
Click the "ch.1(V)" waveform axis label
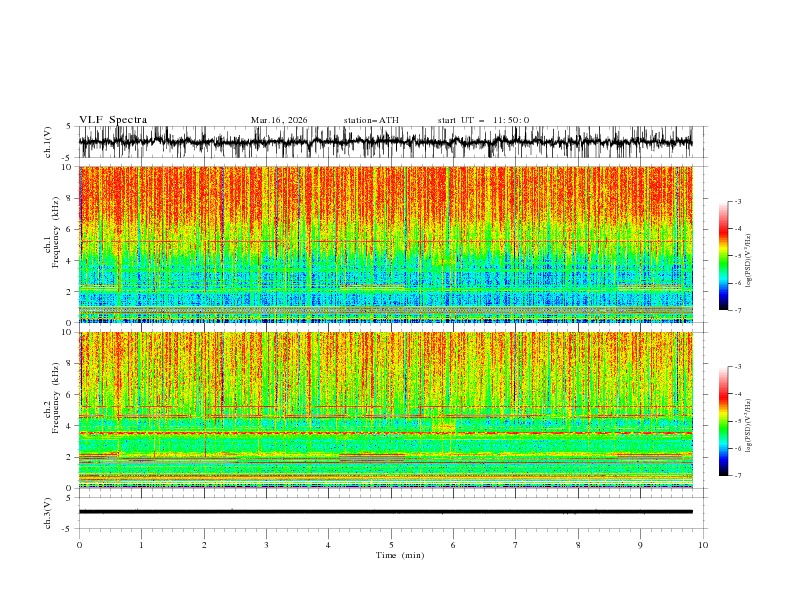[x=48, y=142]
